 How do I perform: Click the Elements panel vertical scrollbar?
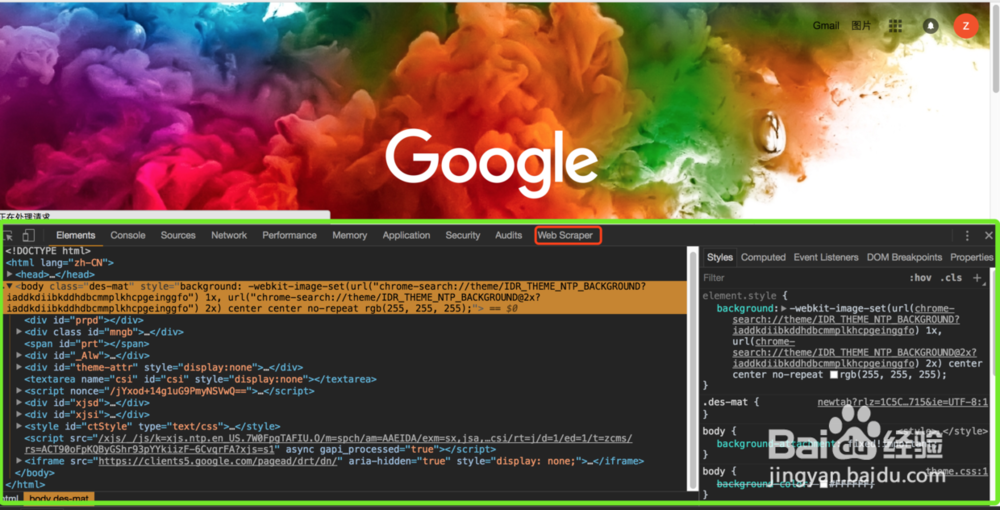(x=693, y=368)
